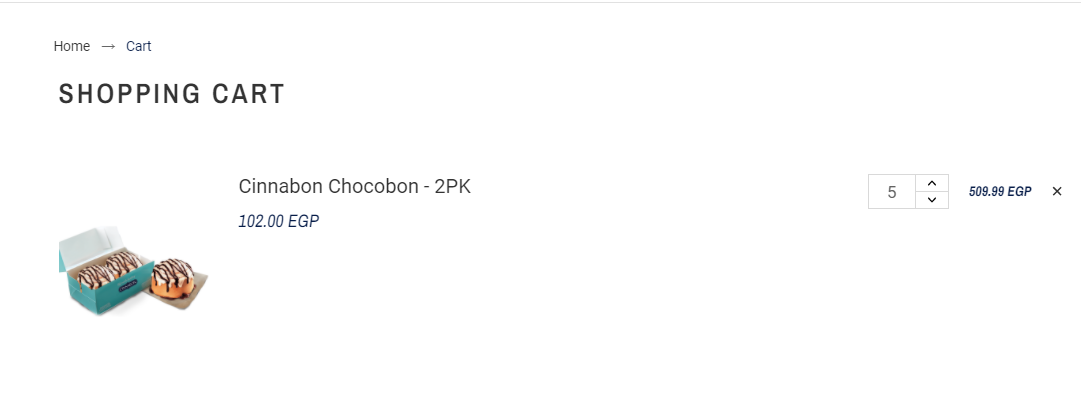Image resolution: width=1081 pixels, height=417 pixels.
Task: Focus the quantity field showing 5
Action: [x=892, y=192]
